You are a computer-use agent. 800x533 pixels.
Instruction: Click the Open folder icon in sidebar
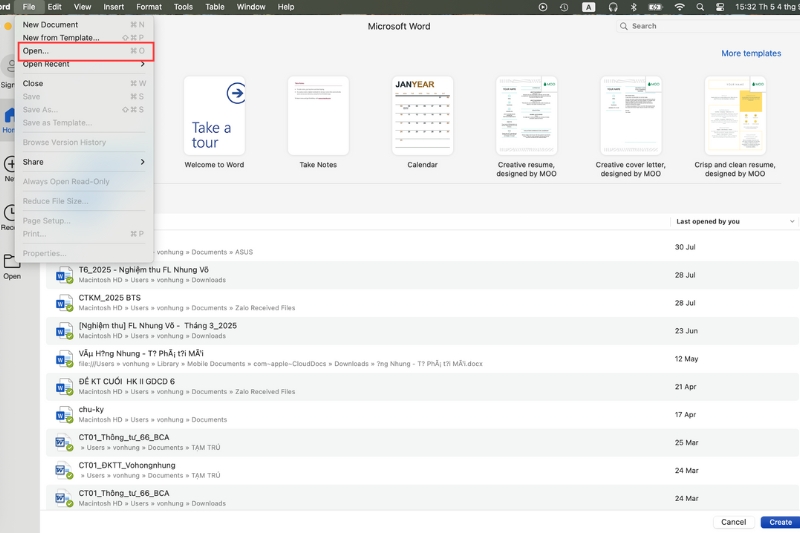[x=11, y=262]
